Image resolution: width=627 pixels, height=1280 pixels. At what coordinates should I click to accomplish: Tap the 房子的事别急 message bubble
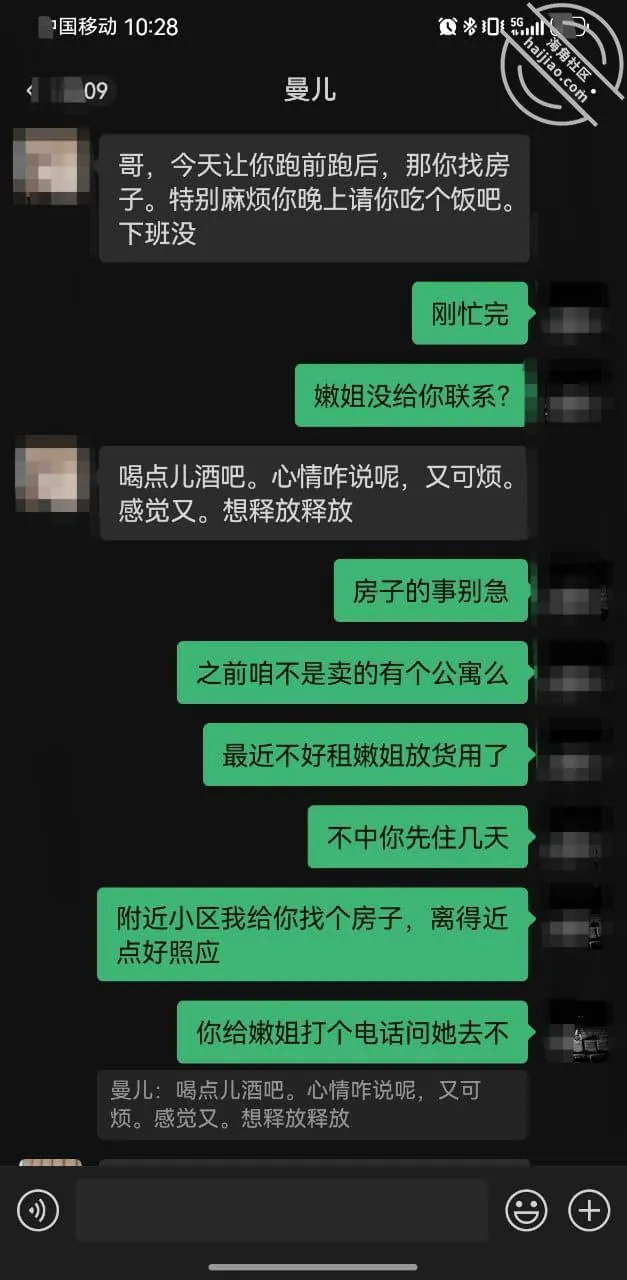pos(431,590)
